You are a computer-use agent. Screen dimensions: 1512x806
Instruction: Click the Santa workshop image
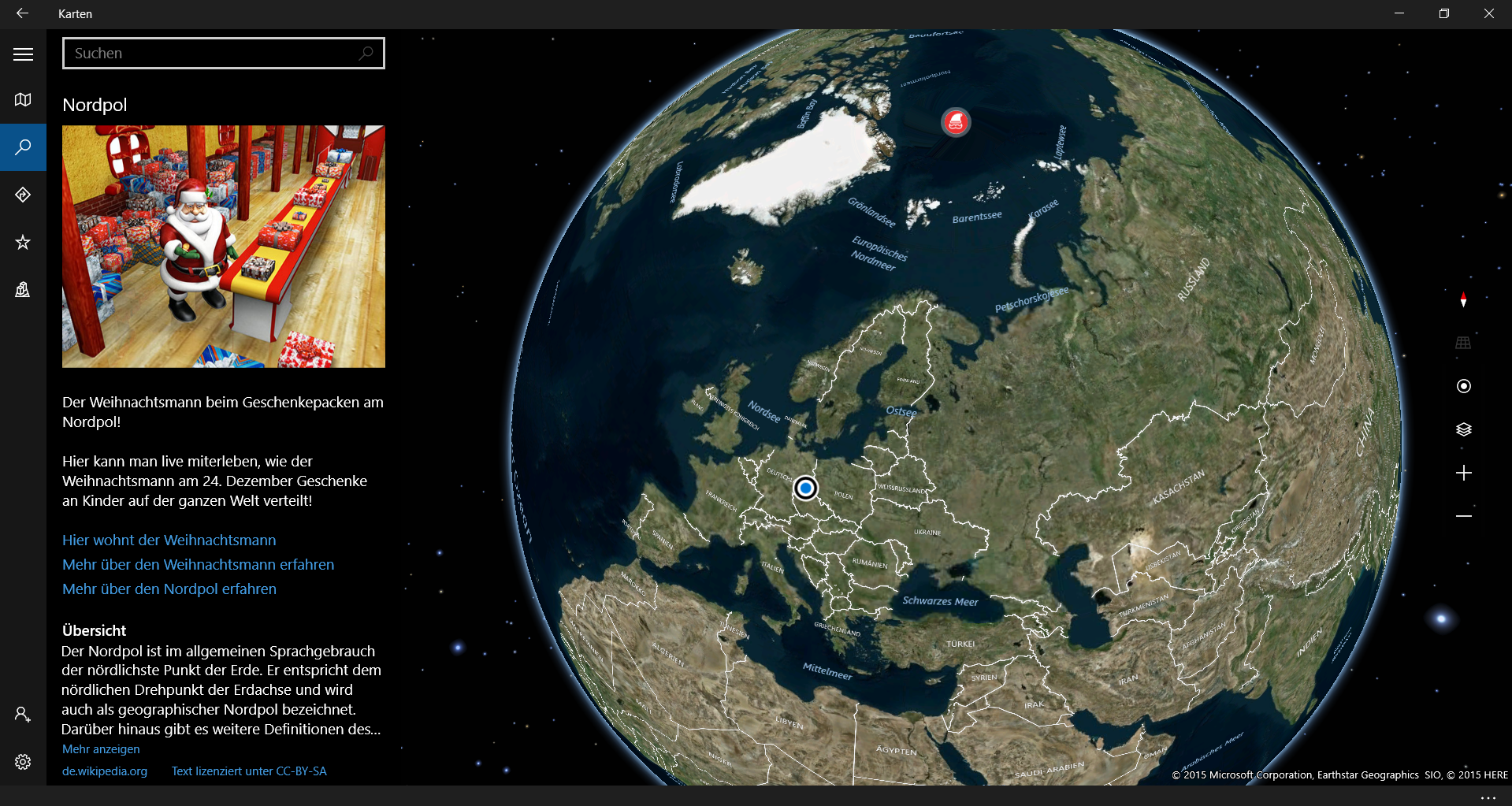click(x=224, y=247)
